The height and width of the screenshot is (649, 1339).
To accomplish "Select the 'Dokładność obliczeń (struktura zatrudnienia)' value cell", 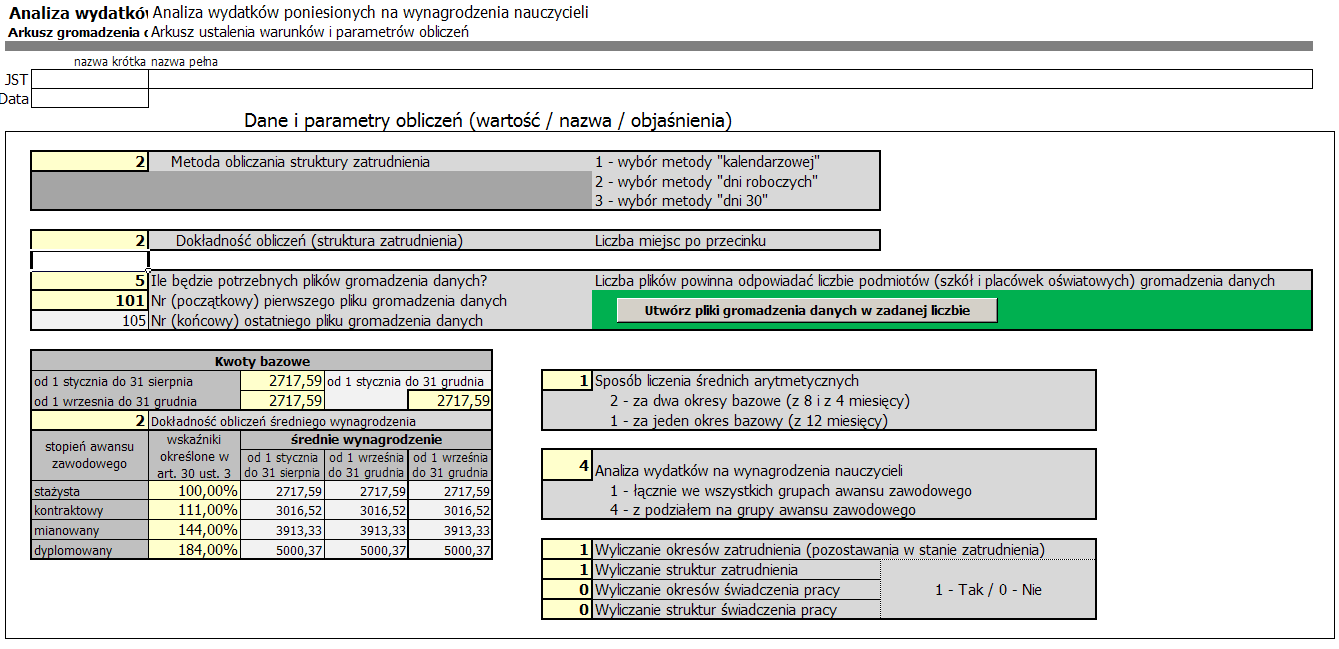I will click(90, 241).
